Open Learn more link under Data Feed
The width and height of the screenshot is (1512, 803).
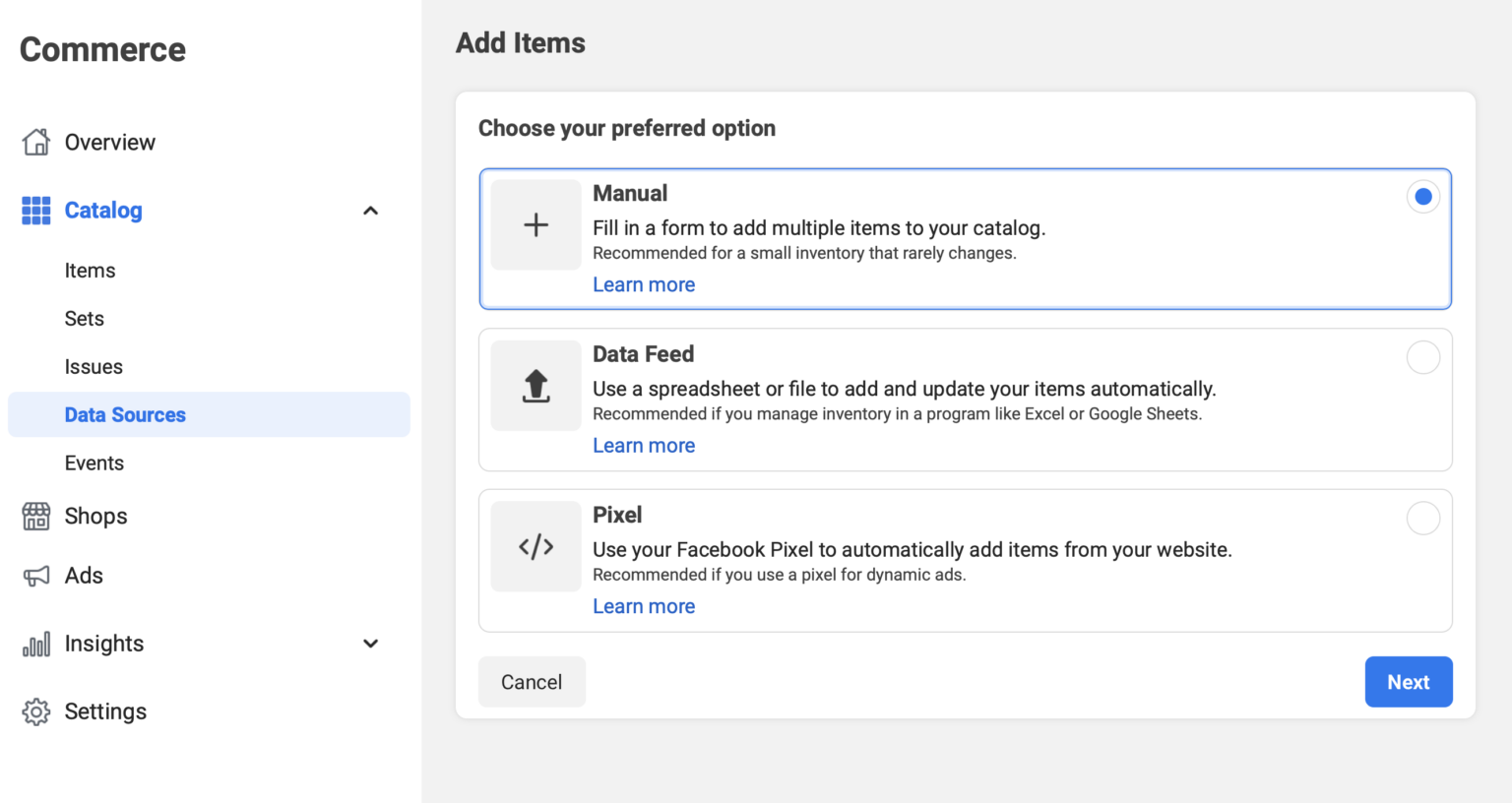[644, 446]
